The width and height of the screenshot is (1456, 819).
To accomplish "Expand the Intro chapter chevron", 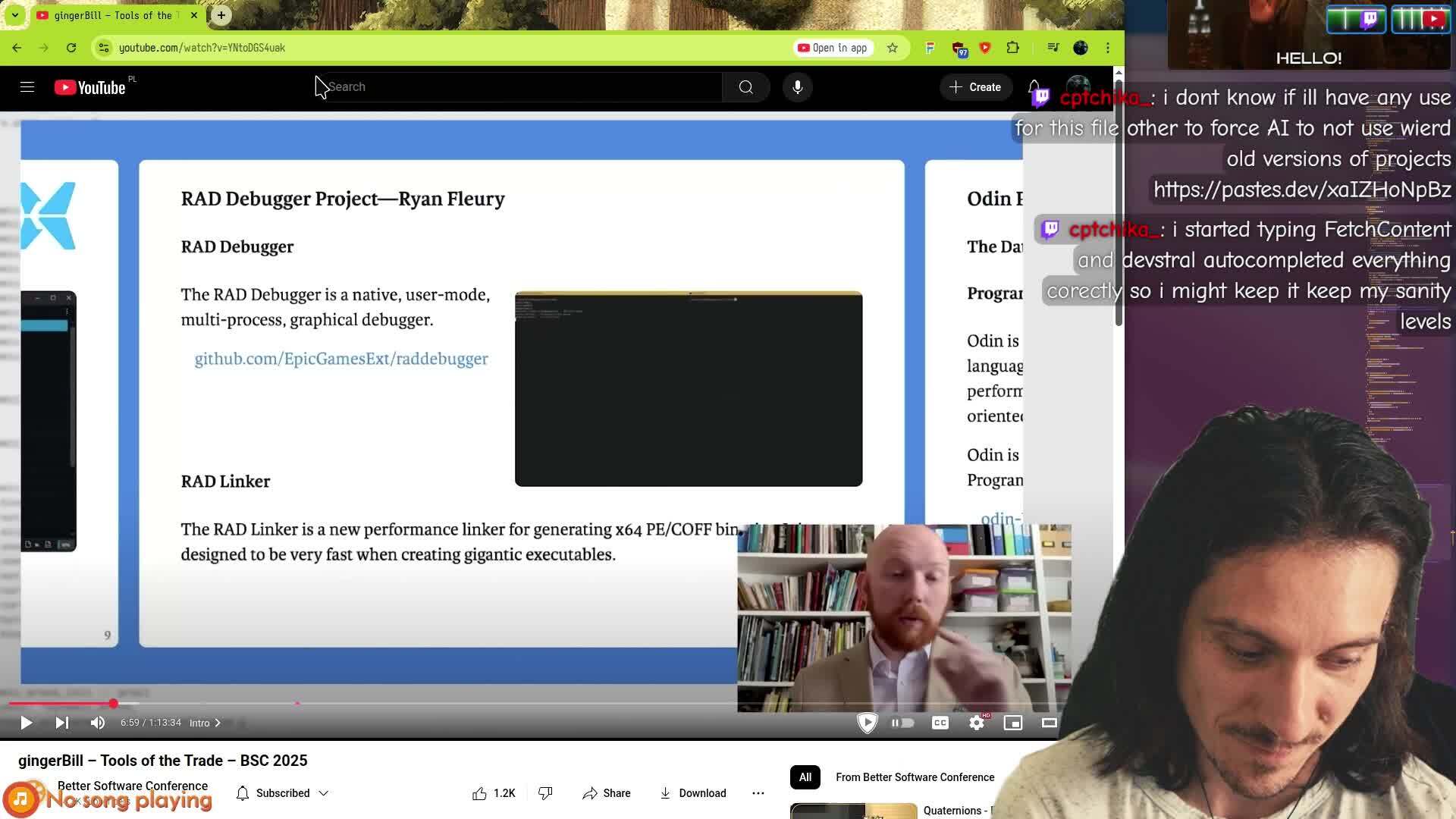I will click(218, 723).
